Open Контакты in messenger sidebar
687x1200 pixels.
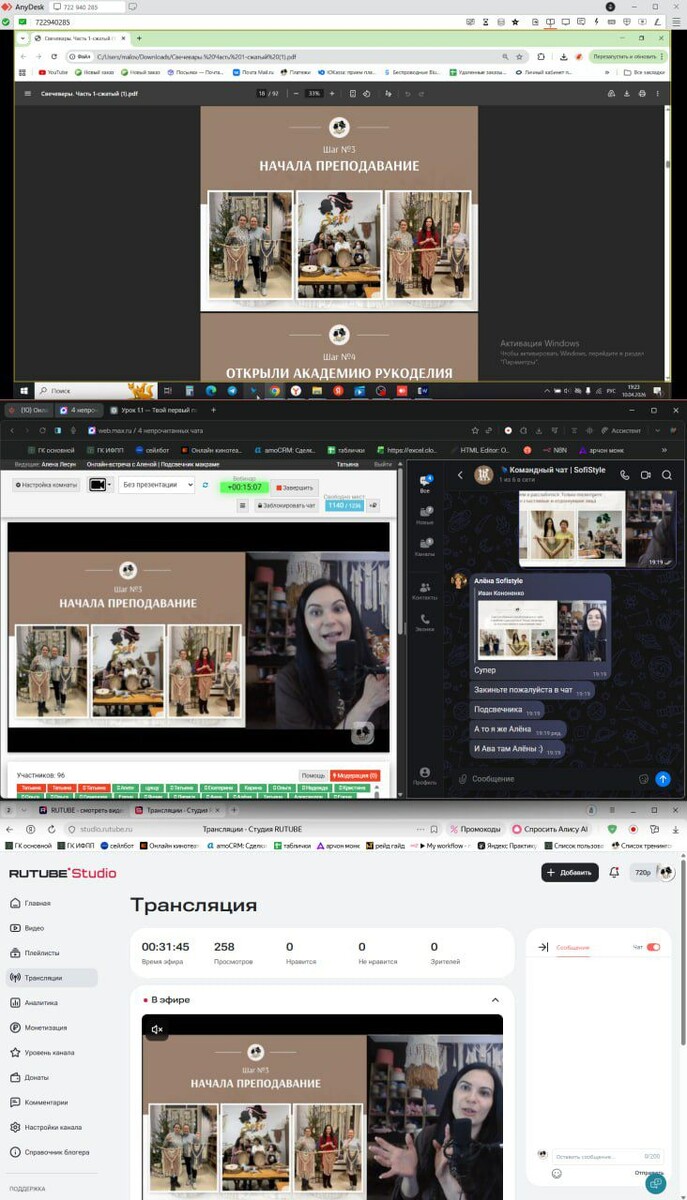(x=425, y=591)
